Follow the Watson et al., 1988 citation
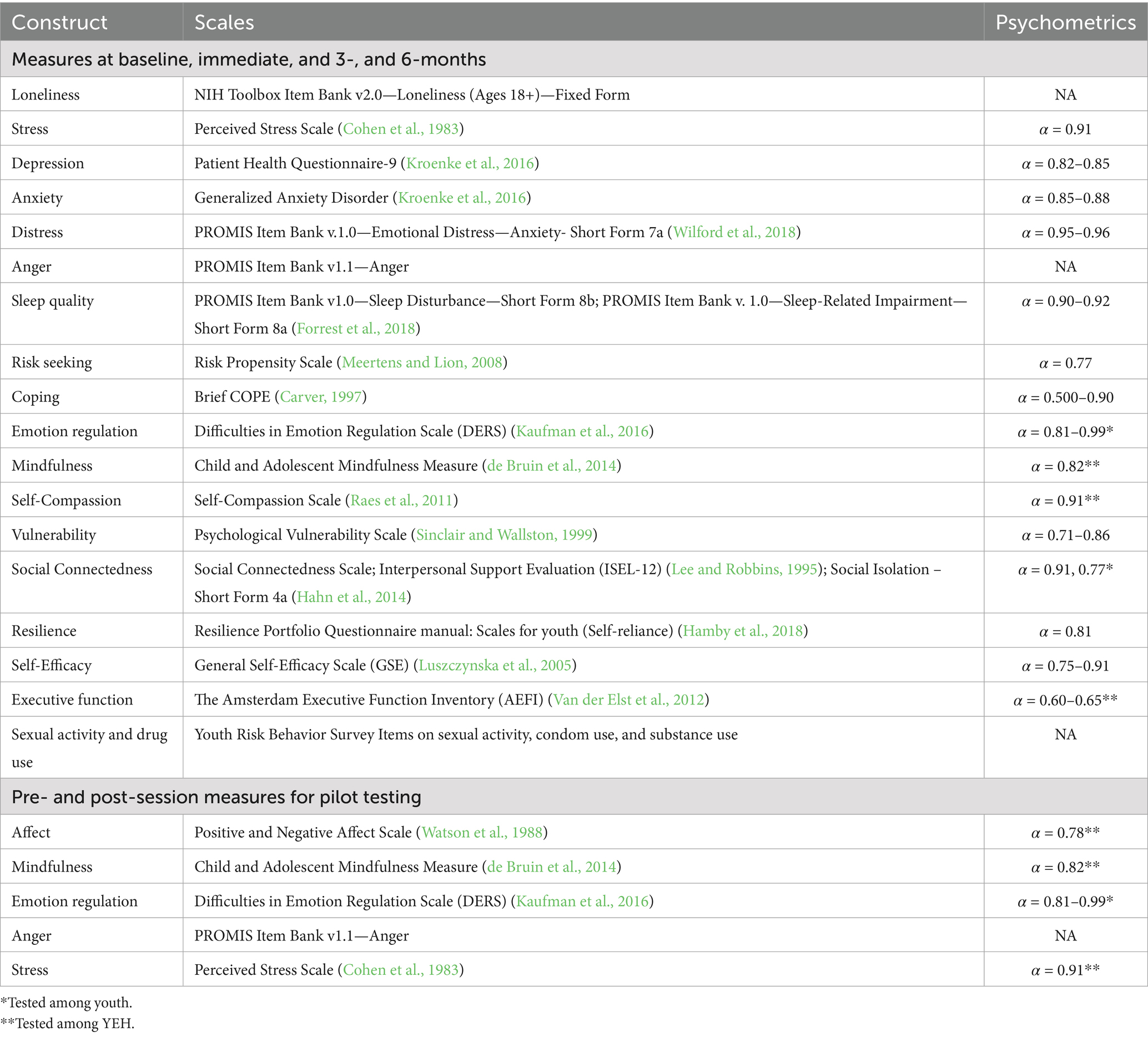This screenshot has width=1148, height=1037. pyautogui.click(x=482, y=833)
